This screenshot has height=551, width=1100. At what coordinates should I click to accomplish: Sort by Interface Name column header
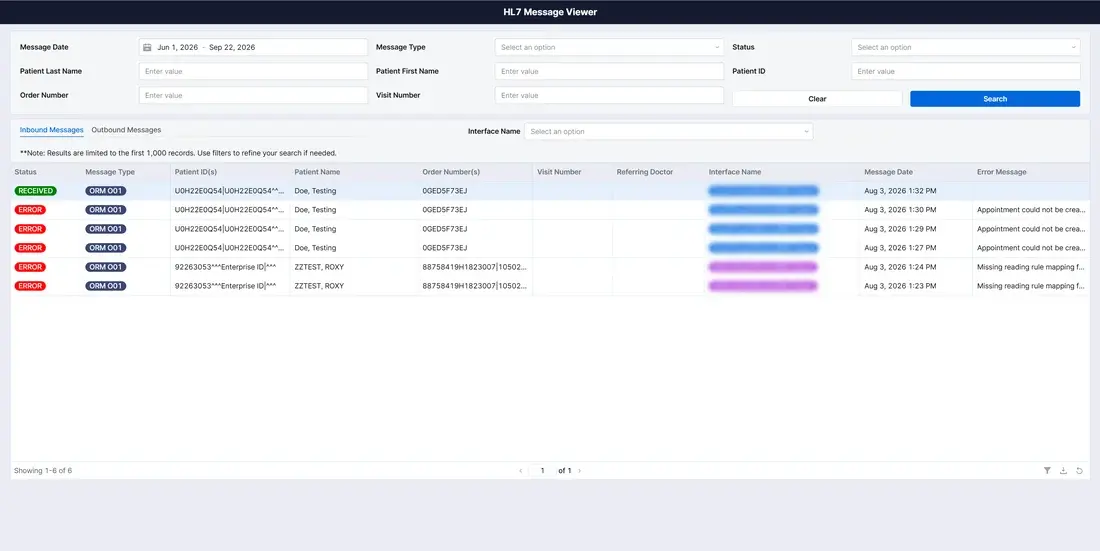click(735, 172)
